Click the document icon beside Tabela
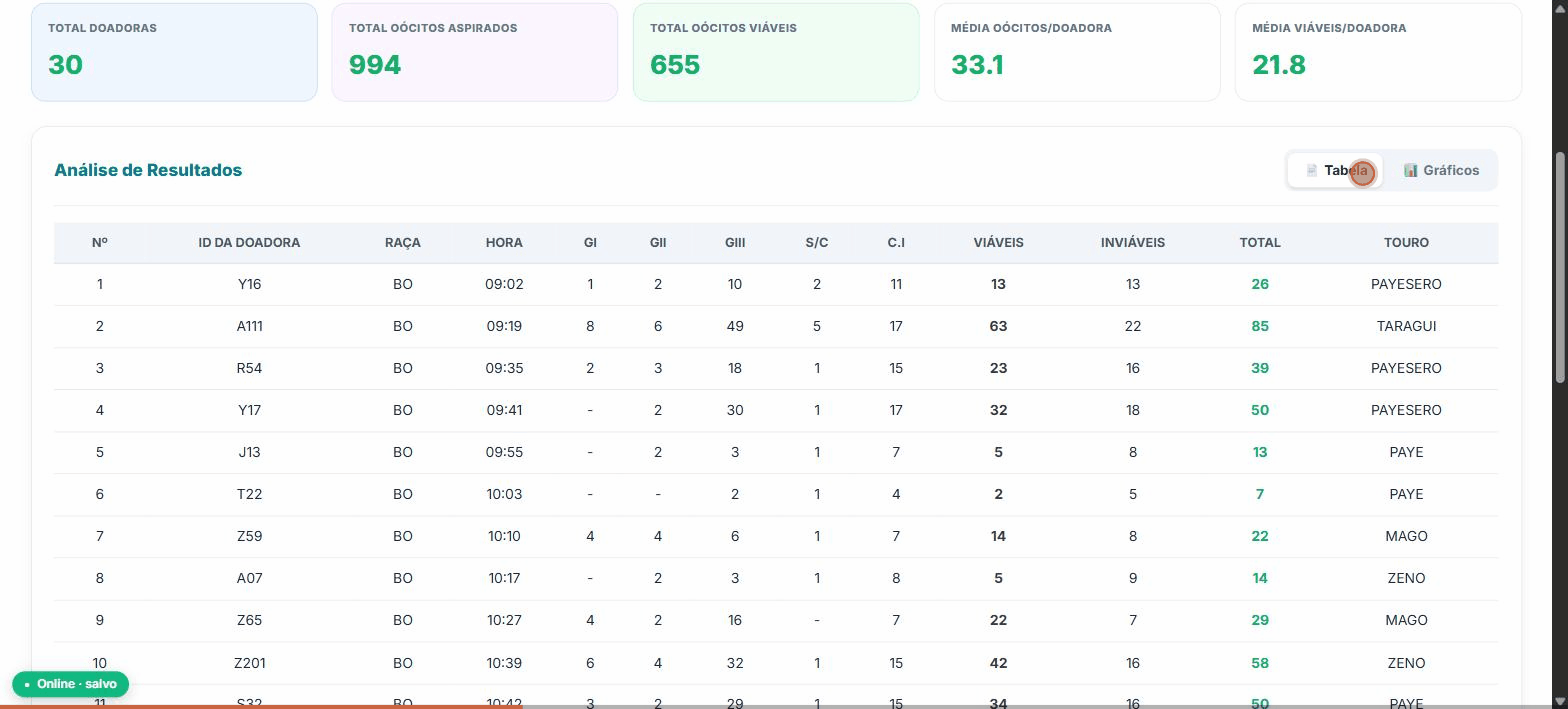The width and height of the screenshot is (1568, 709). coord(1311,170)
